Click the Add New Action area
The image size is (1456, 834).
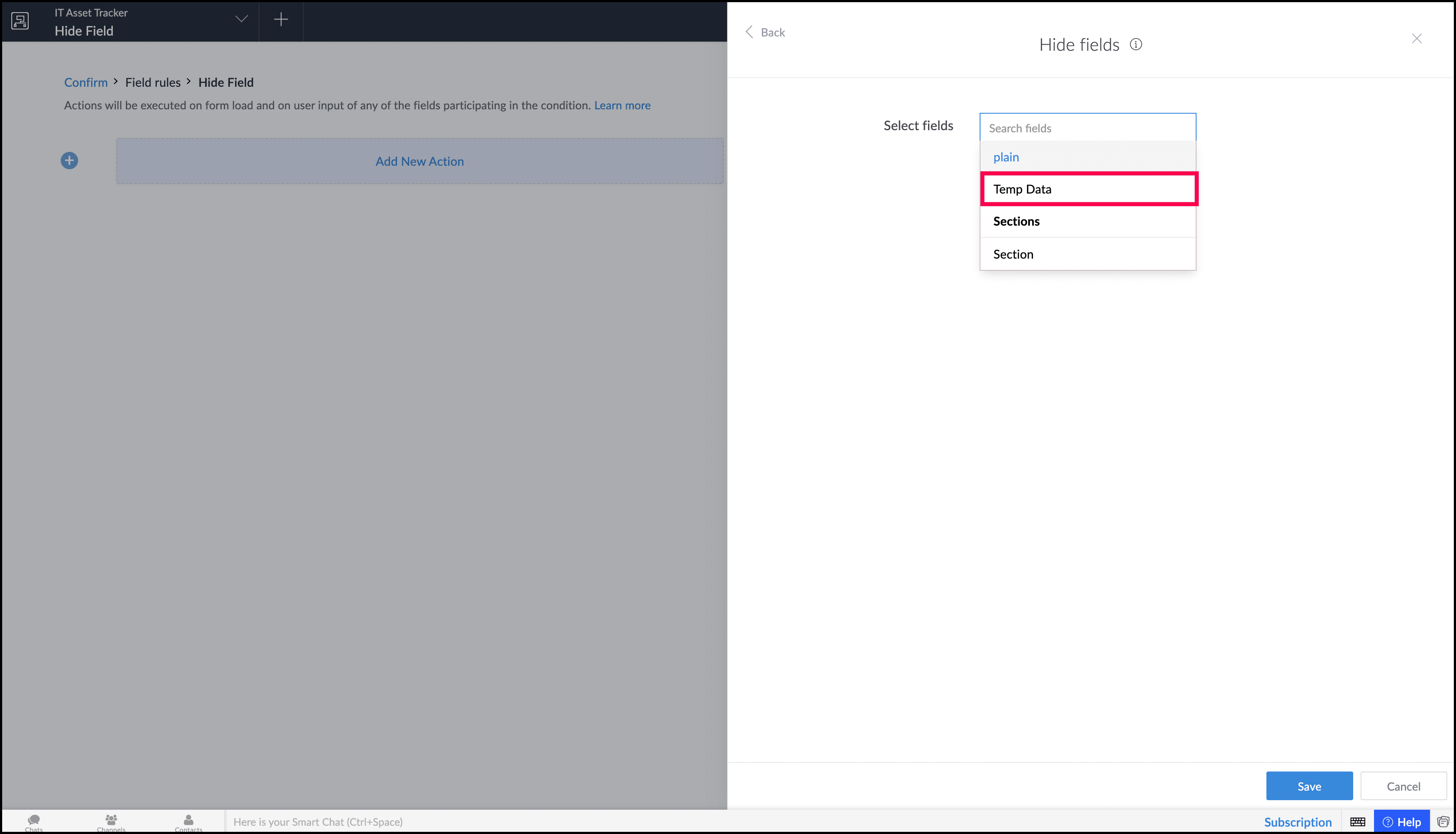click(419, 161)
